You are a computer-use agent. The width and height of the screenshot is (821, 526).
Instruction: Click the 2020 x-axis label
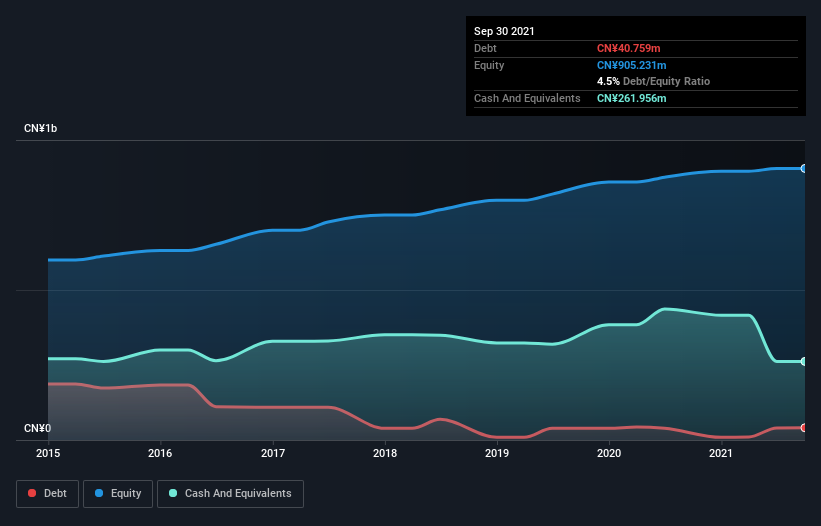coord(609,453)
